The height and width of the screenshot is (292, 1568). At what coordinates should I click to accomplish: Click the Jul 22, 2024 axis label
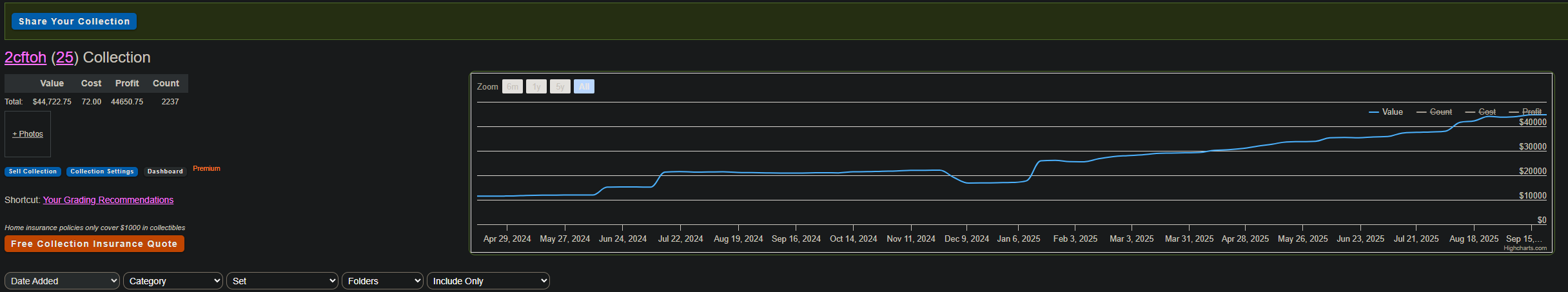pyautogui.click(x=680, y=238)
